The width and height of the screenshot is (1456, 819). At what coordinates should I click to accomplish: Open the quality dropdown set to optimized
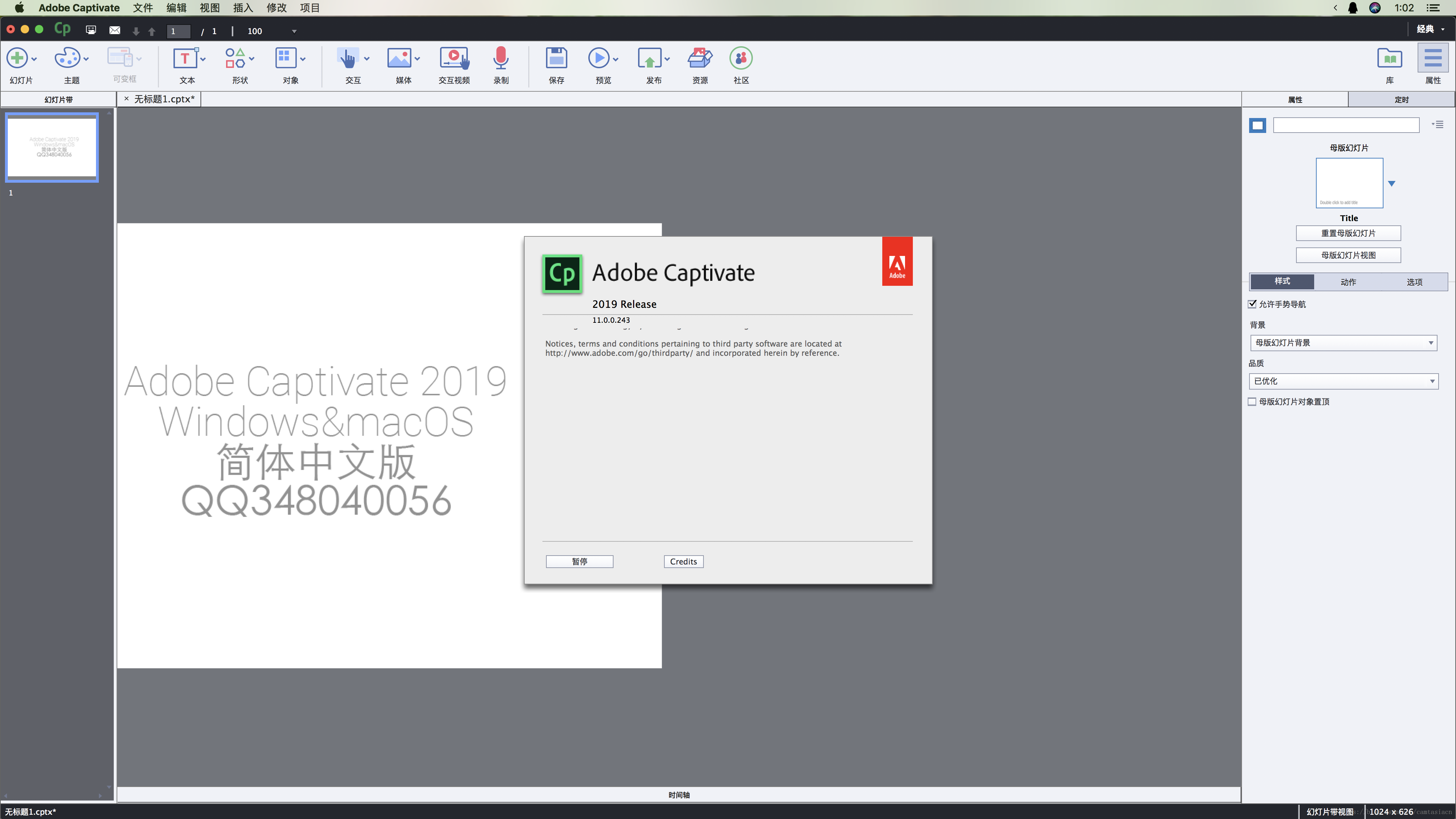point(1344,381)
